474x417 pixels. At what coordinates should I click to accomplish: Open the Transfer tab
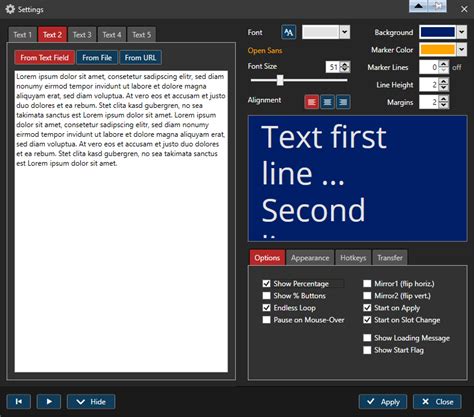point(390,258)
